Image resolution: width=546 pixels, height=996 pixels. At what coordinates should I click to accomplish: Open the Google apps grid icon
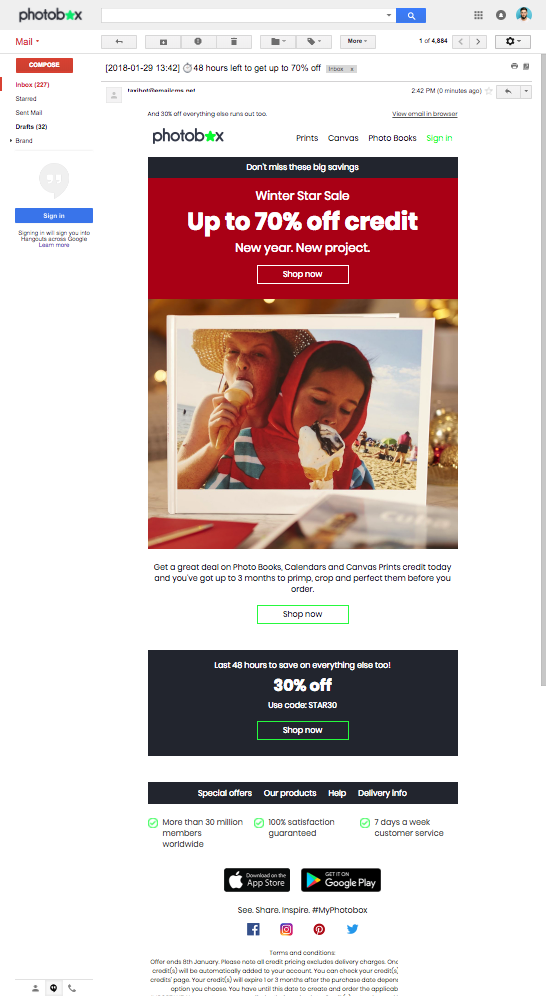coord(479,15)
